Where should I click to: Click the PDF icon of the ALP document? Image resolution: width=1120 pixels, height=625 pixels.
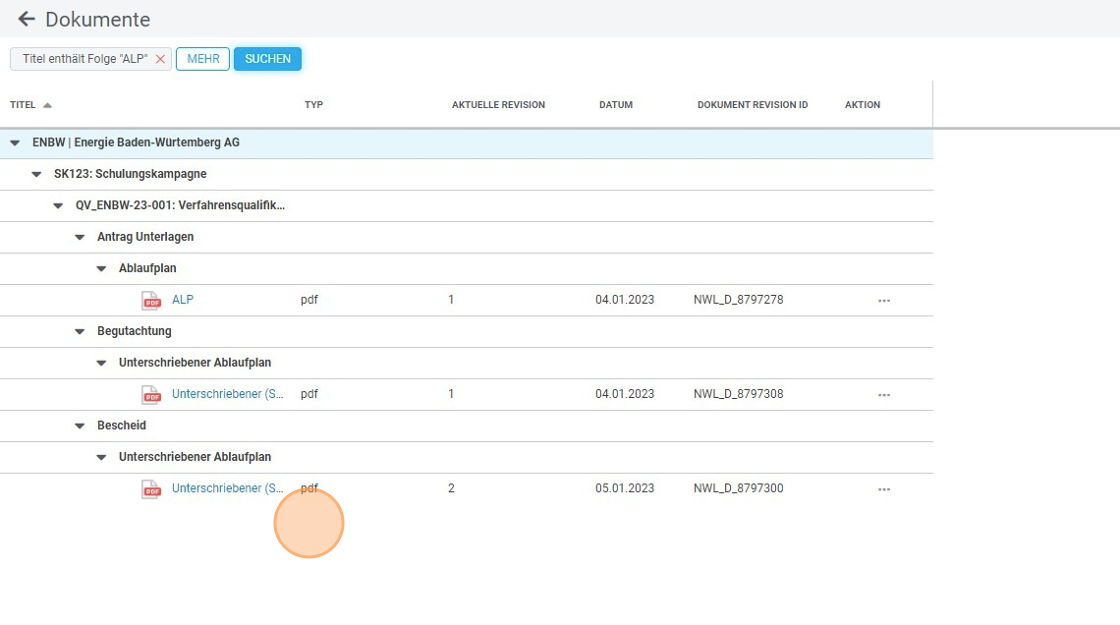pyautogui.click(x=151, y=301)
